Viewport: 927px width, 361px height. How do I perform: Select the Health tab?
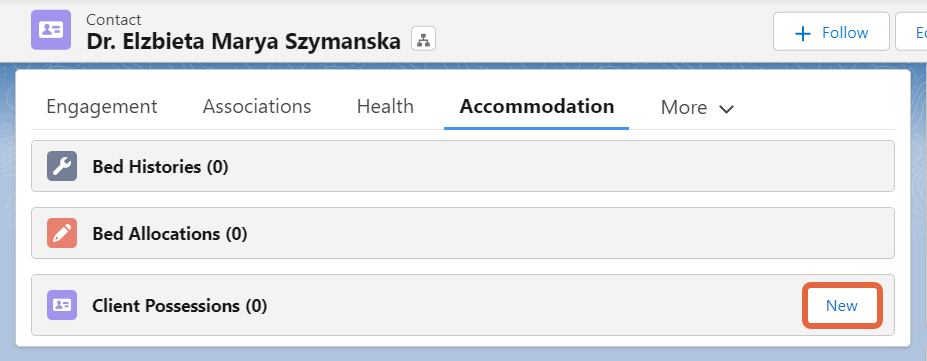click(x=385, y=107)
